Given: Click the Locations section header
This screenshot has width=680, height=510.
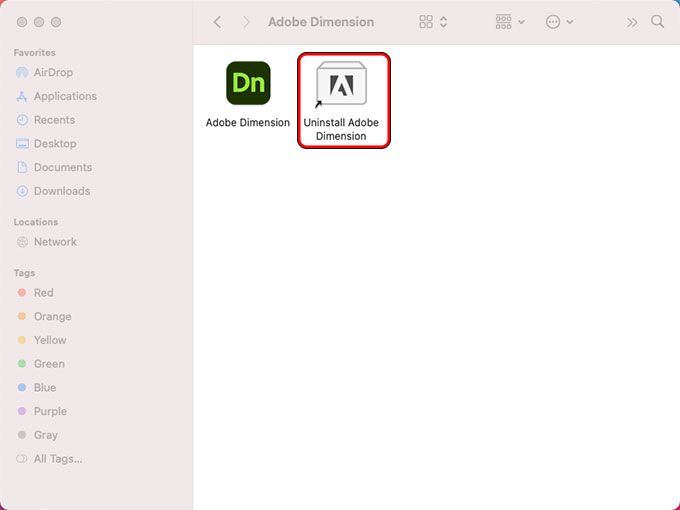Looking at the screenshot, I should [36, 222].
